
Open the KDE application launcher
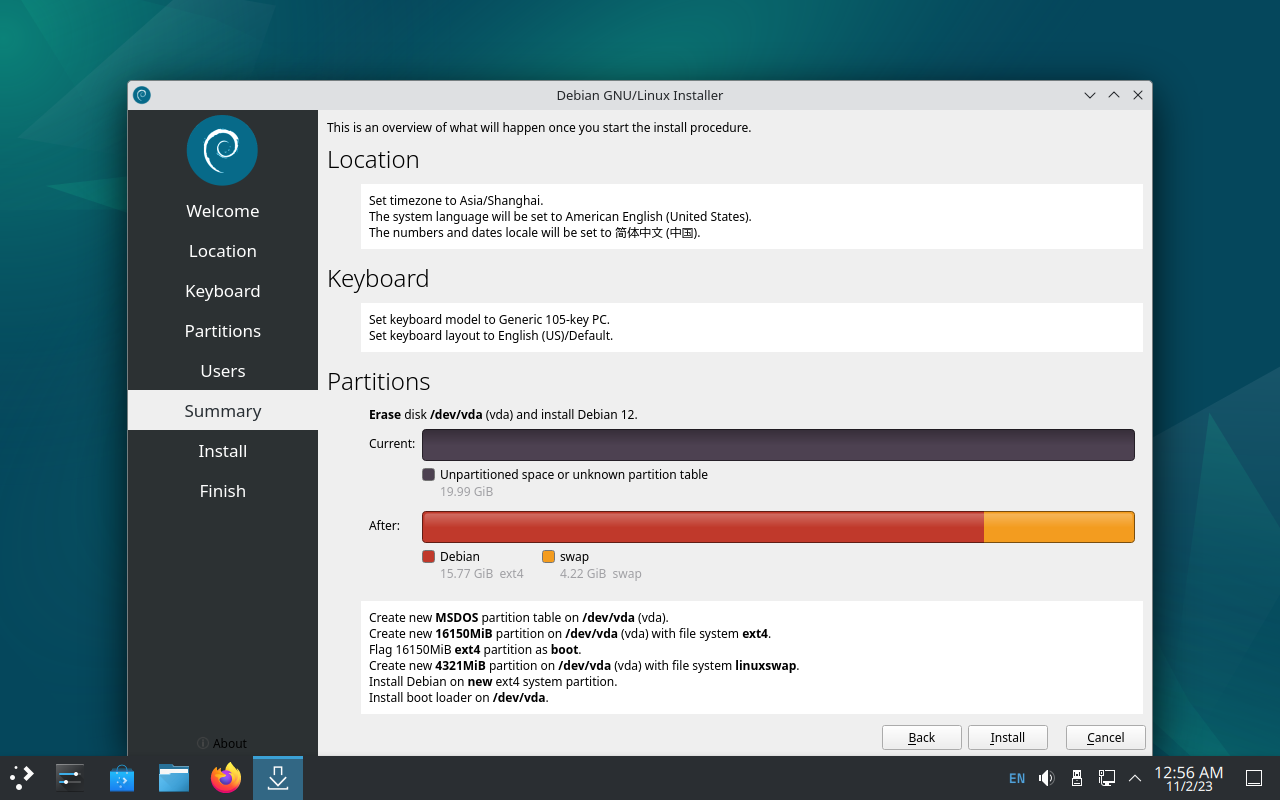(x=22, y=777)
